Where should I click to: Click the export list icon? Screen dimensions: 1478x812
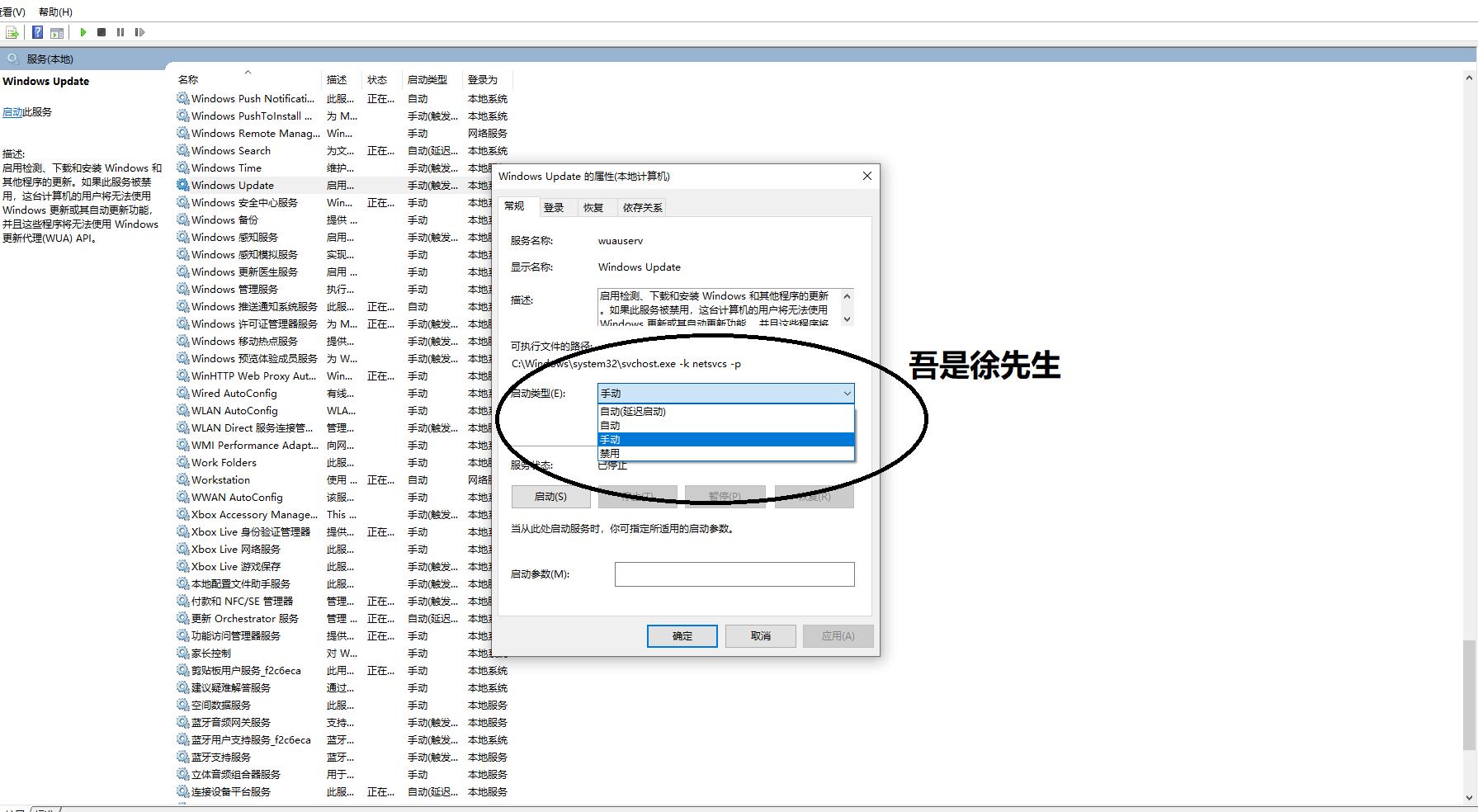[x=12, y=32]
